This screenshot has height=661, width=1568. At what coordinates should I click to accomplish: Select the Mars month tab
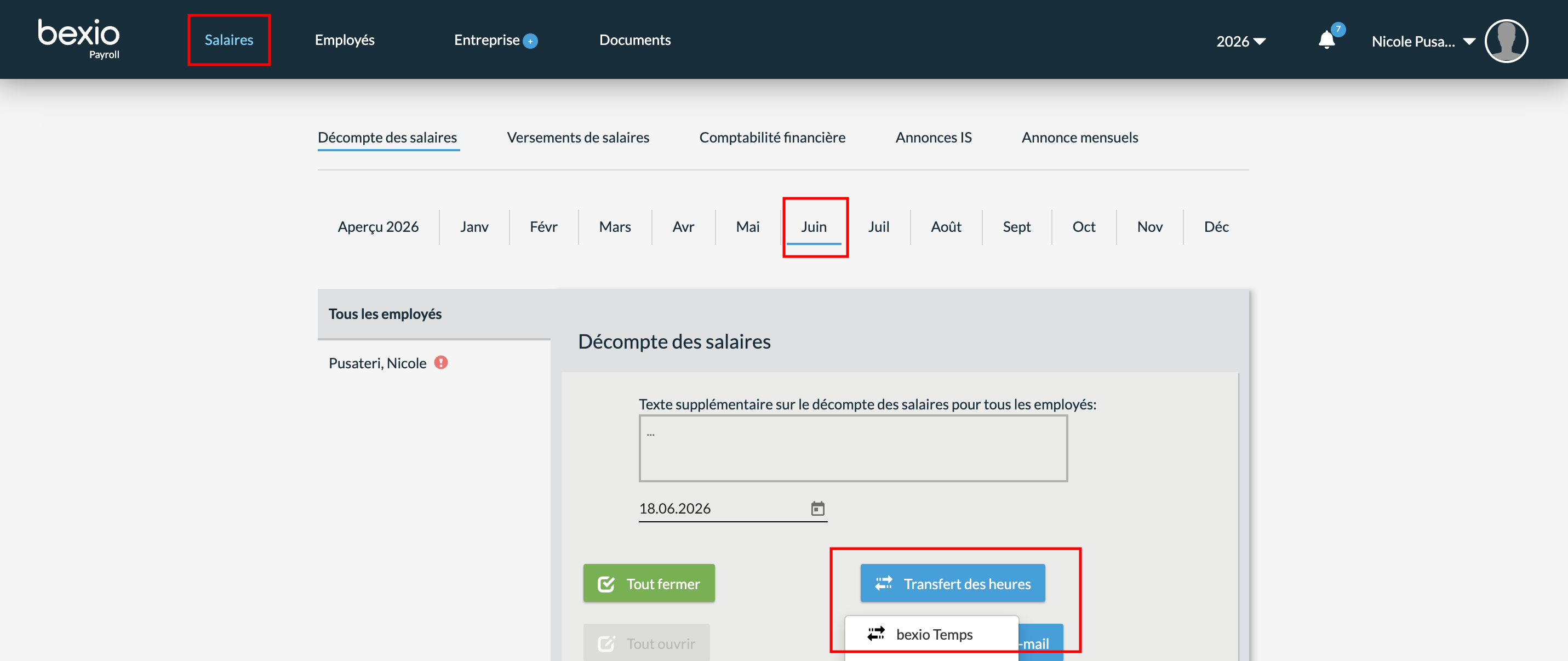615,226
